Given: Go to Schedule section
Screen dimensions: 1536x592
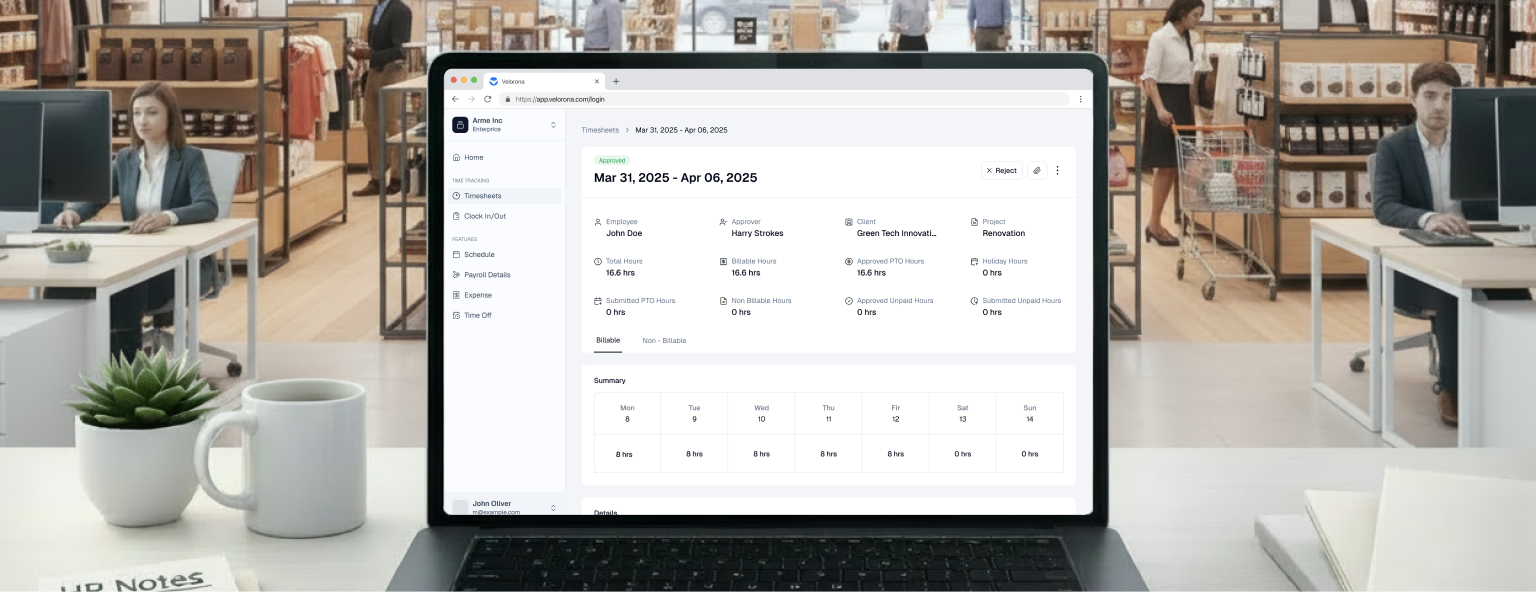Looking at the screenshot, I should pyautogui.click(x=505, y=254).
